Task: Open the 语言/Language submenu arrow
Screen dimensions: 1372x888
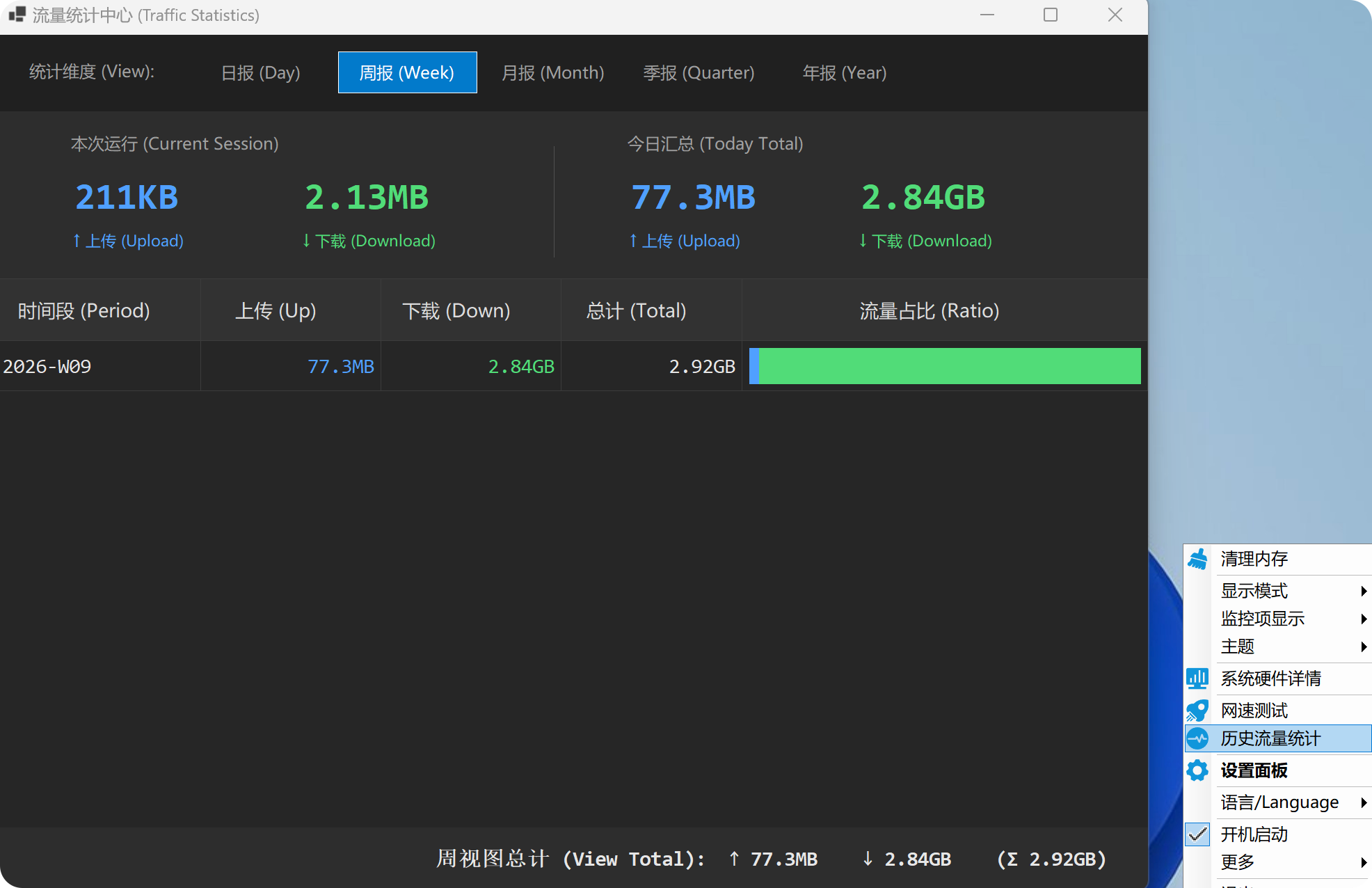Action: click(x=1363, y=802)
